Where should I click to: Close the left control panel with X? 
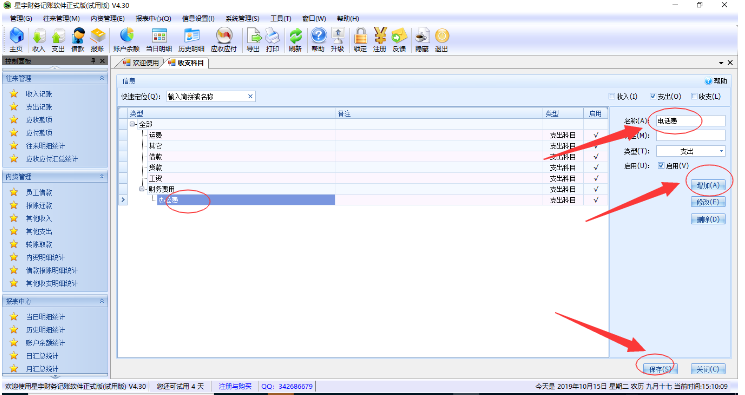(x=102, y=61)
